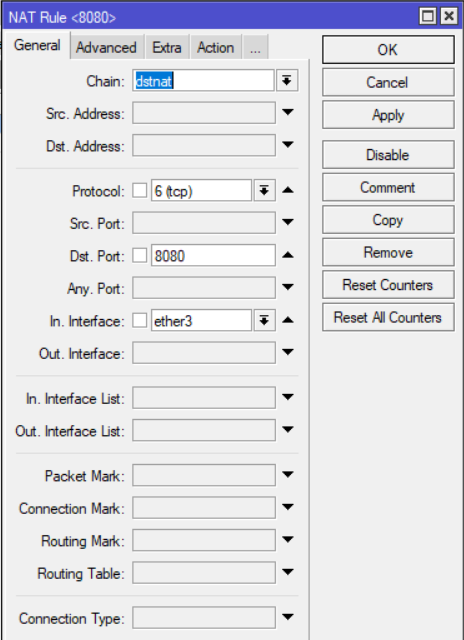Disable this NAT rule
This screenshot has height=640, width=464.
click(388, 155)
